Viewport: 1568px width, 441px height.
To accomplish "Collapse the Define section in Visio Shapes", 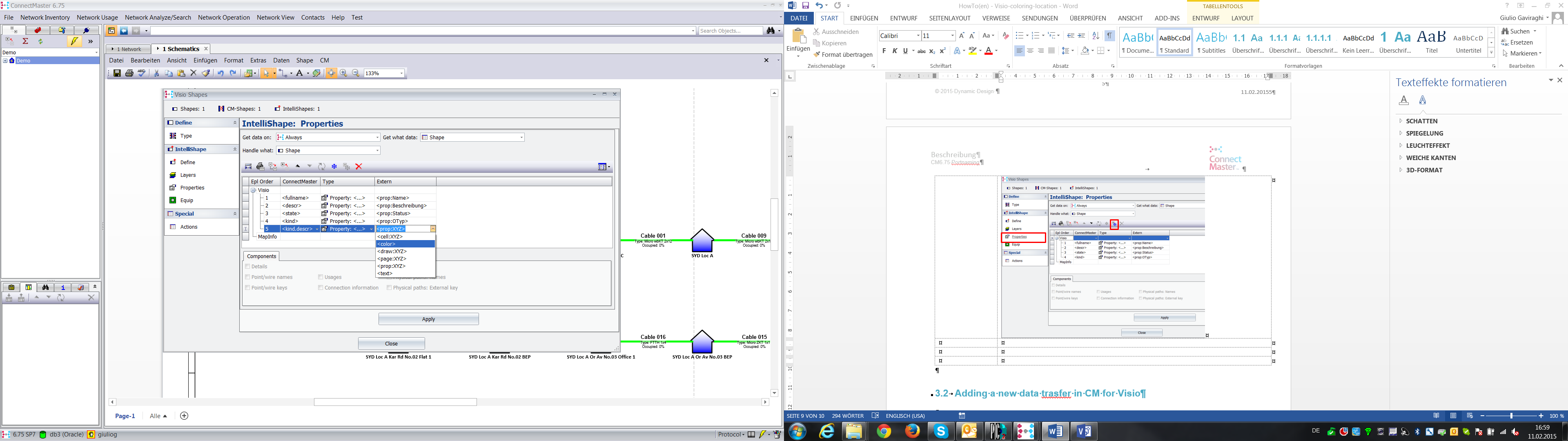I will pos(235,123).
